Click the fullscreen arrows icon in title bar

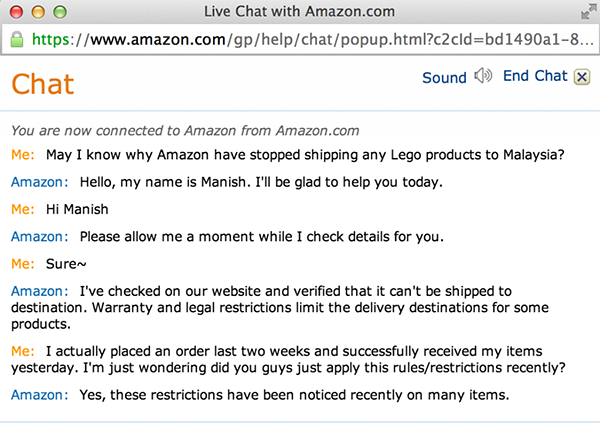click(586, 12)
